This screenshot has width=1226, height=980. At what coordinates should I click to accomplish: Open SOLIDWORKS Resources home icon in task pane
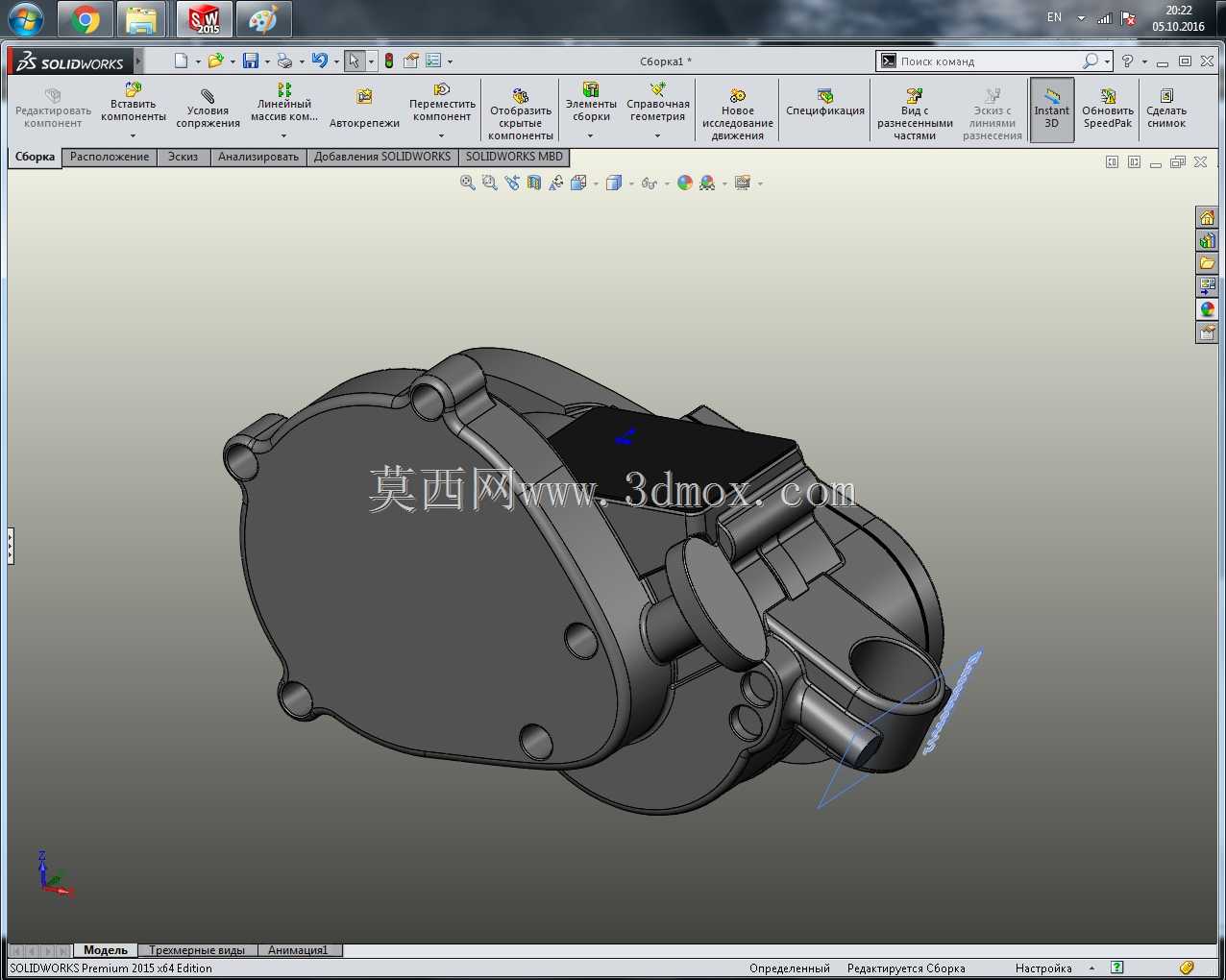[1208, 217]
